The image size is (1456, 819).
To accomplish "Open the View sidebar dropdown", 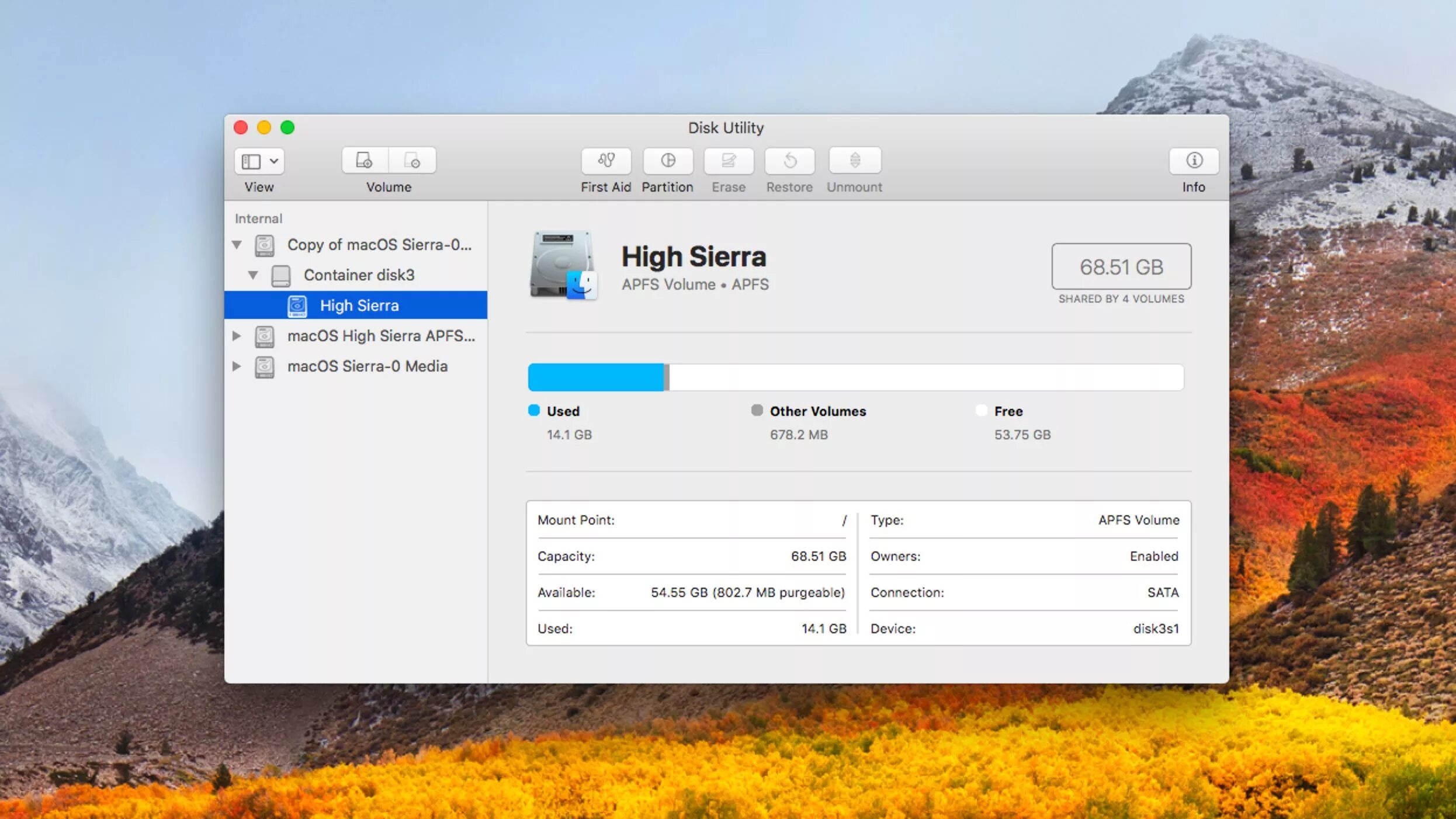I will (x=259, y=161).
